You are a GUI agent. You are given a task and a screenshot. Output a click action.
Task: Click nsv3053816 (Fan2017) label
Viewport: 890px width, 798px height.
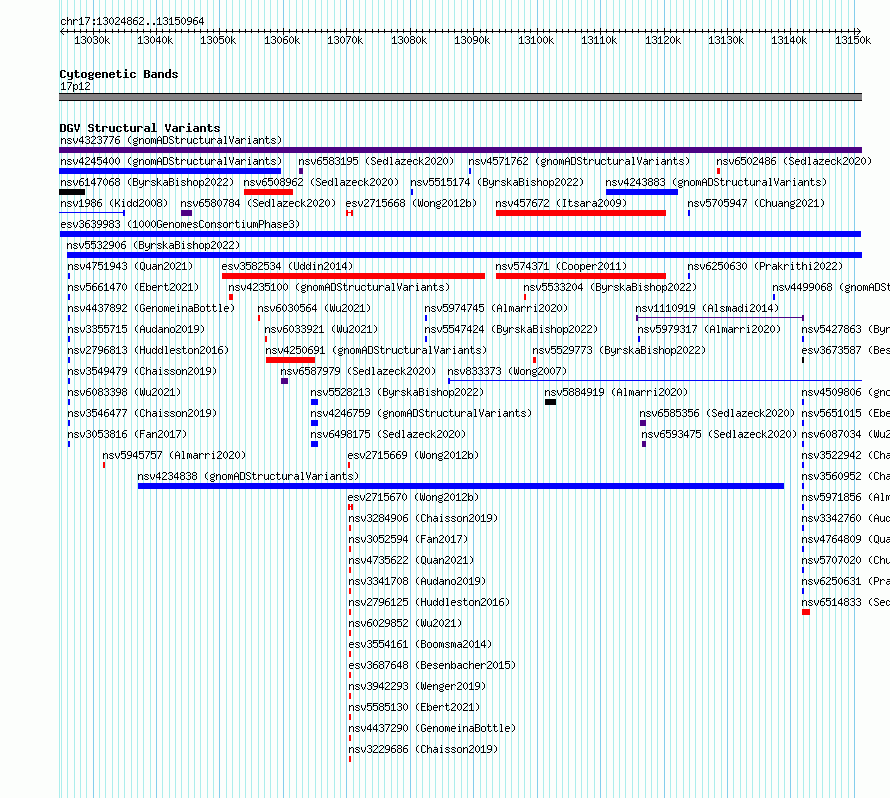[x=127, y=434]
